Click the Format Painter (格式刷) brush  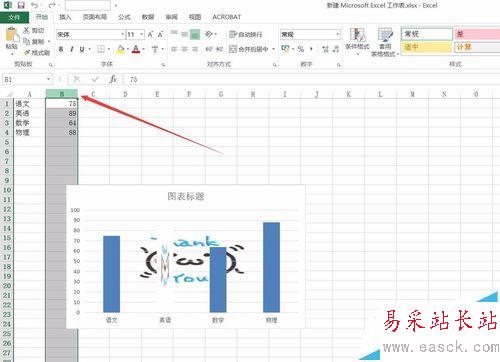click(x=27, y=52)
